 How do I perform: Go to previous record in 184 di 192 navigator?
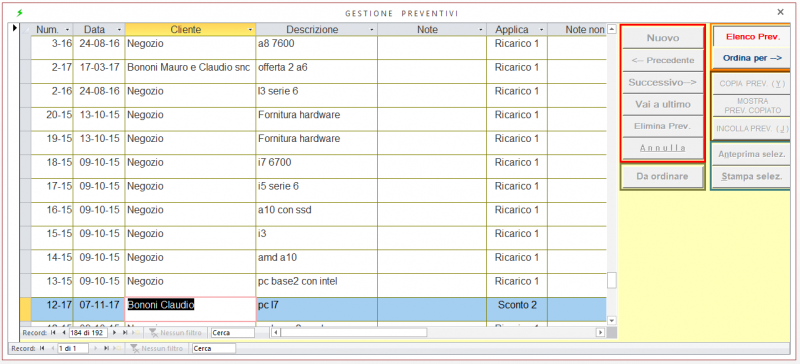pyautogui.click(x=63, y=333)
